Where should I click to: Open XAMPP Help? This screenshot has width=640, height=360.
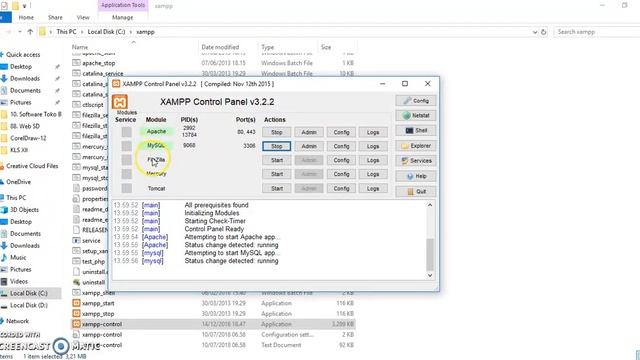pyautogui.click(x=416, y=176)
